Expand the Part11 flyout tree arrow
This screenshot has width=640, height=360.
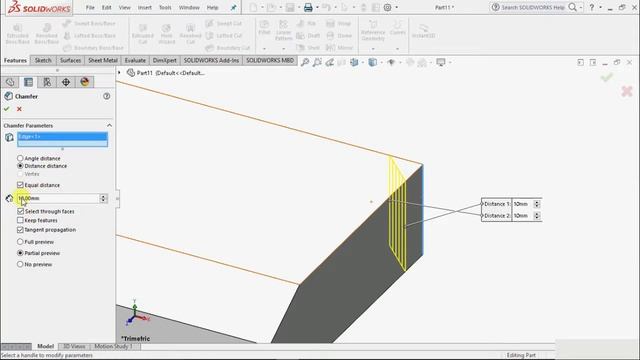click(x=120, y=73)
